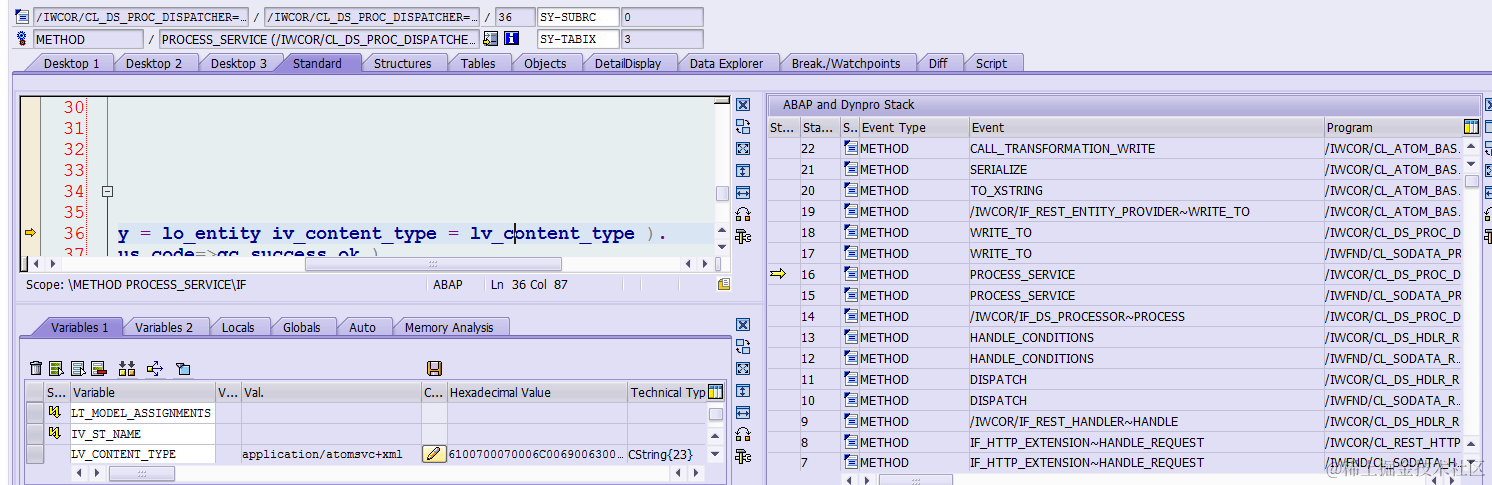The image size is (1492, 485).
Task: Click save icon in variables toolbar
Action: [434, 369]
